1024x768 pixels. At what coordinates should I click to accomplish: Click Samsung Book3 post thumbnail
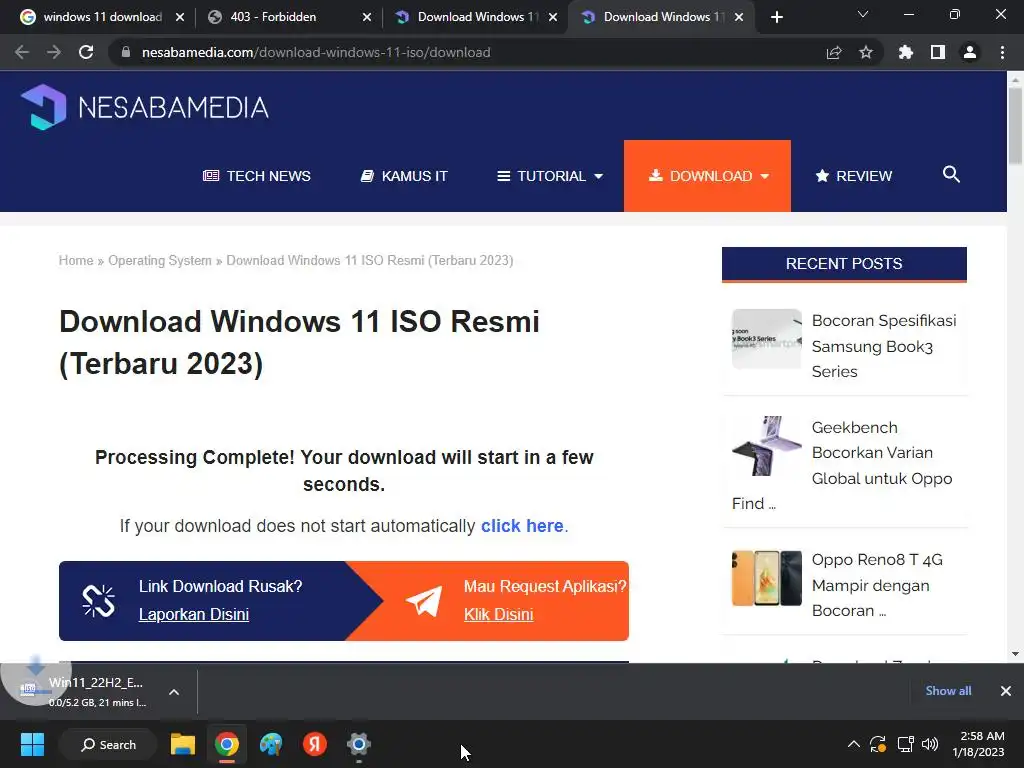coord(767,339)
